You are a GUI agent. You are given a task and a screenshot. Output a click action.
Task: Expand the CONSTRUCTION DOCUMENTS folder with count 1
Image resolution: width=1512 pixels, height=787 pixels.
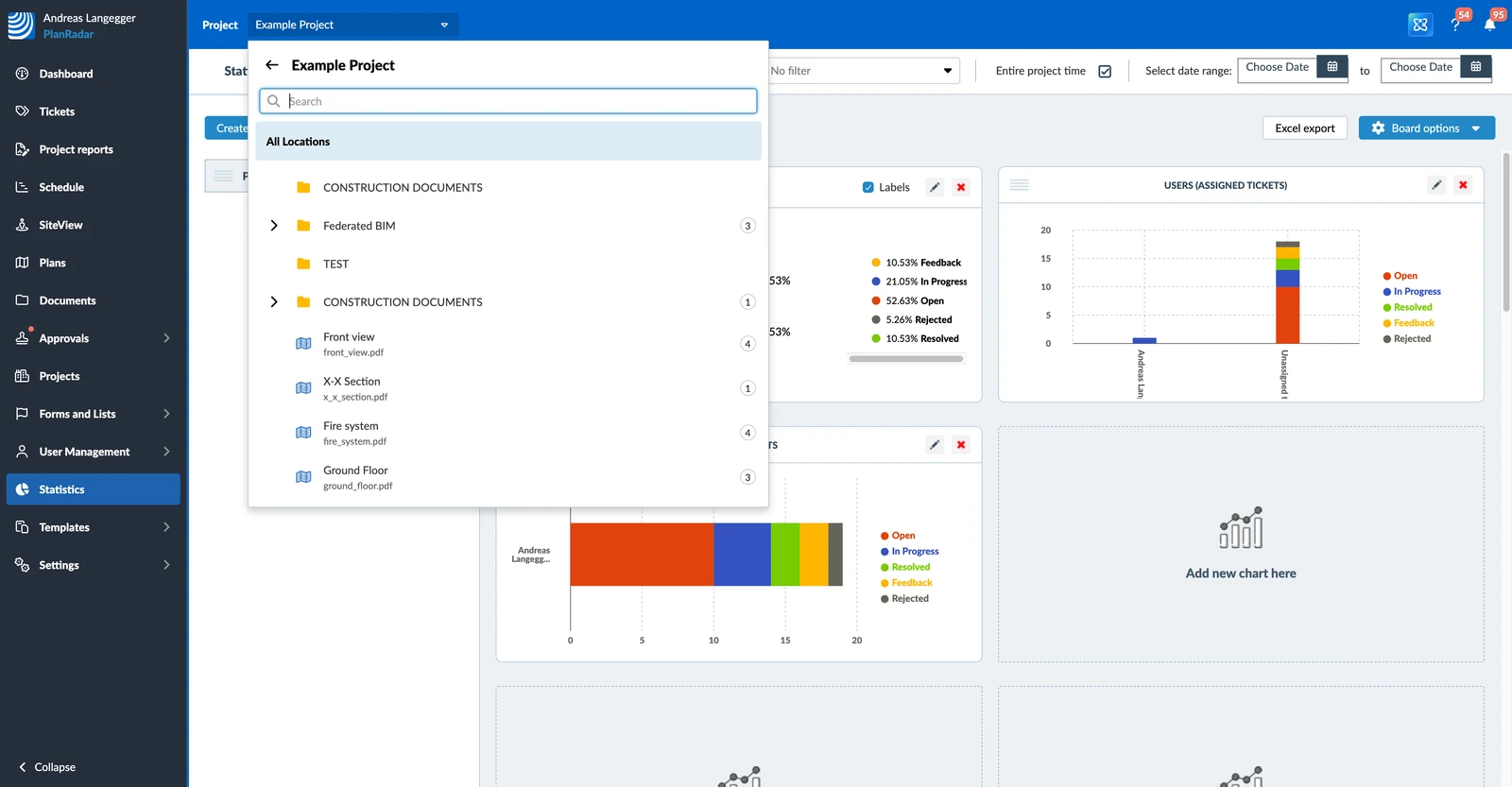(x=274, y=302)
